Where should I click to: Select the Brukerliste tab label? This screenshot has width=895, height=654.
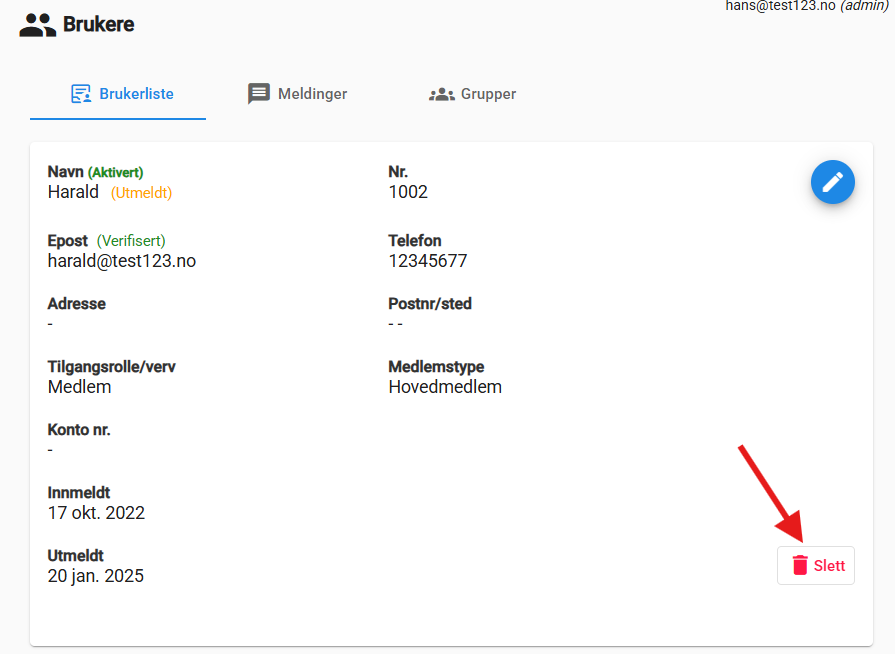point(136,94)
